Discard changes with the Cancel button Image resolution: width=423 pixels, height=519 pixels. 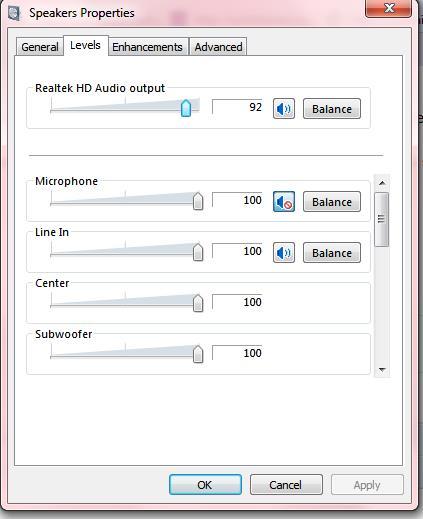286,485
